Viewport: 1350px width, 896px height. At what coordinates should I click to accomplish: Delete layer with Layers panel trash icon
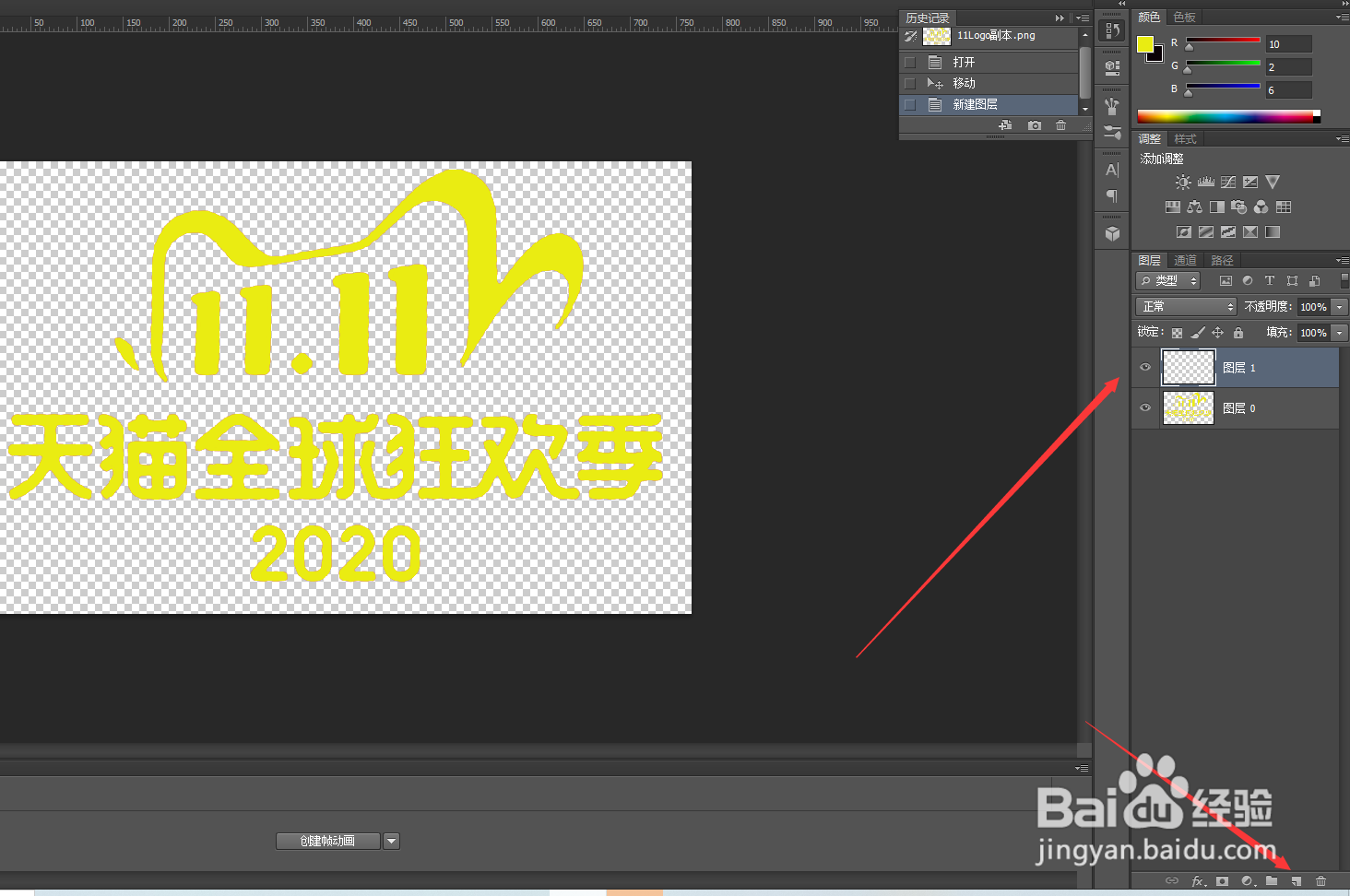1320,881
